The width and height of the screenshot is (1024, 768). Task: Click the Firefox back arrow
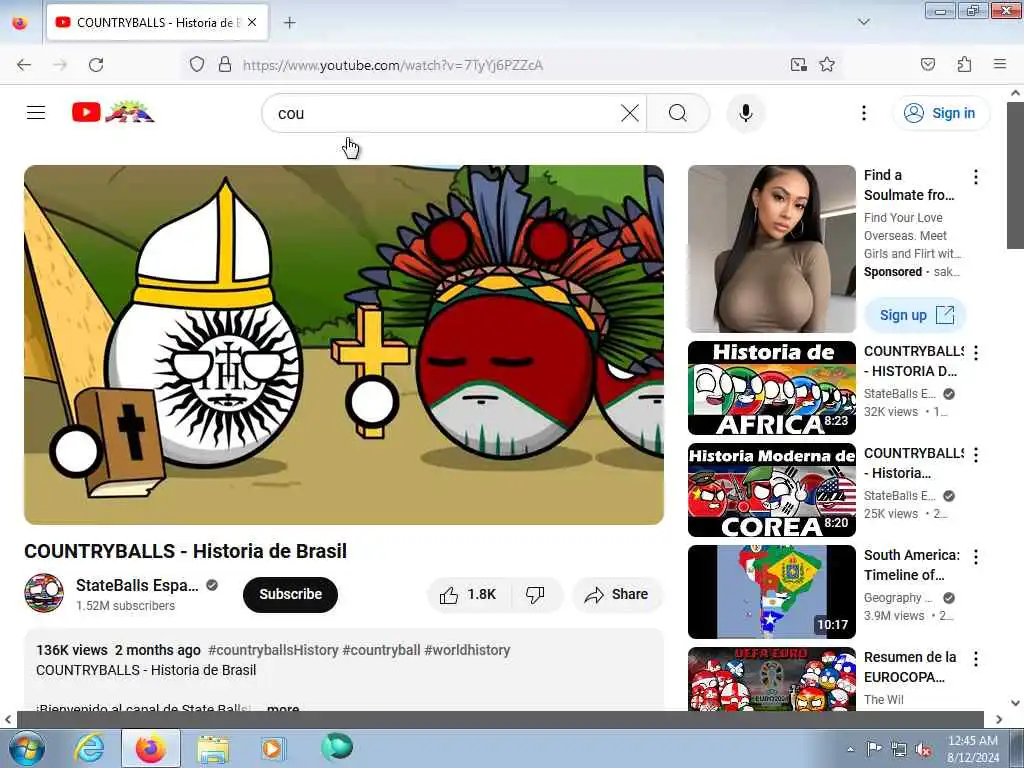(24, 65)
